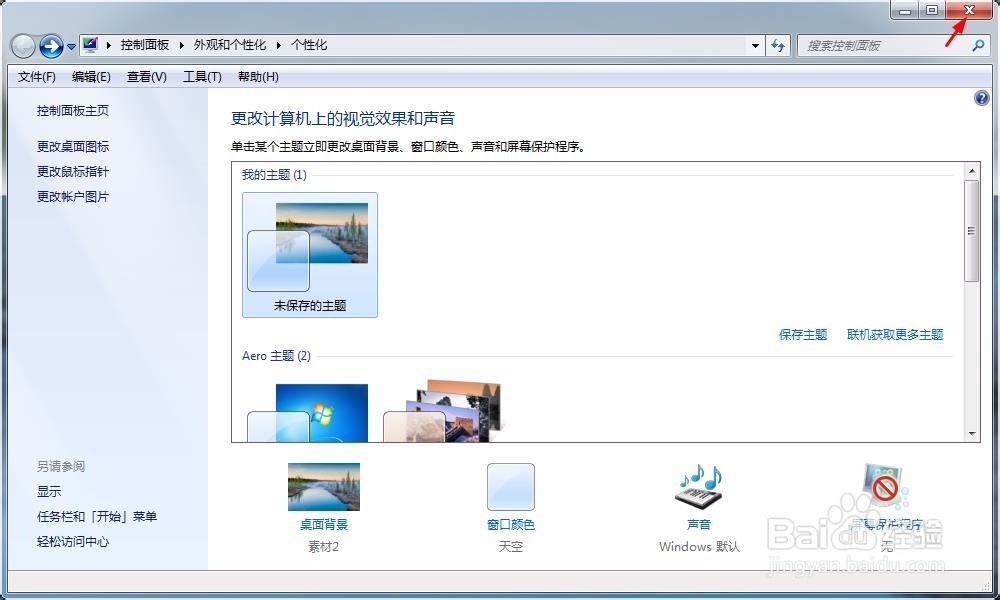Click the 保存主题 link

(802, 334)
